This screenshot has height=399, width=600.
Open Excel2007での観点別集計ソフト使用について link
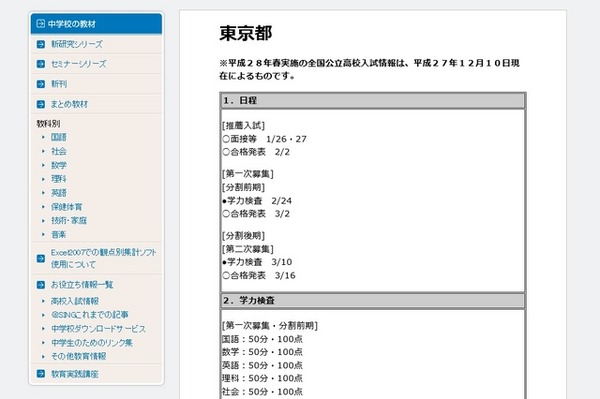pos(104,258)
